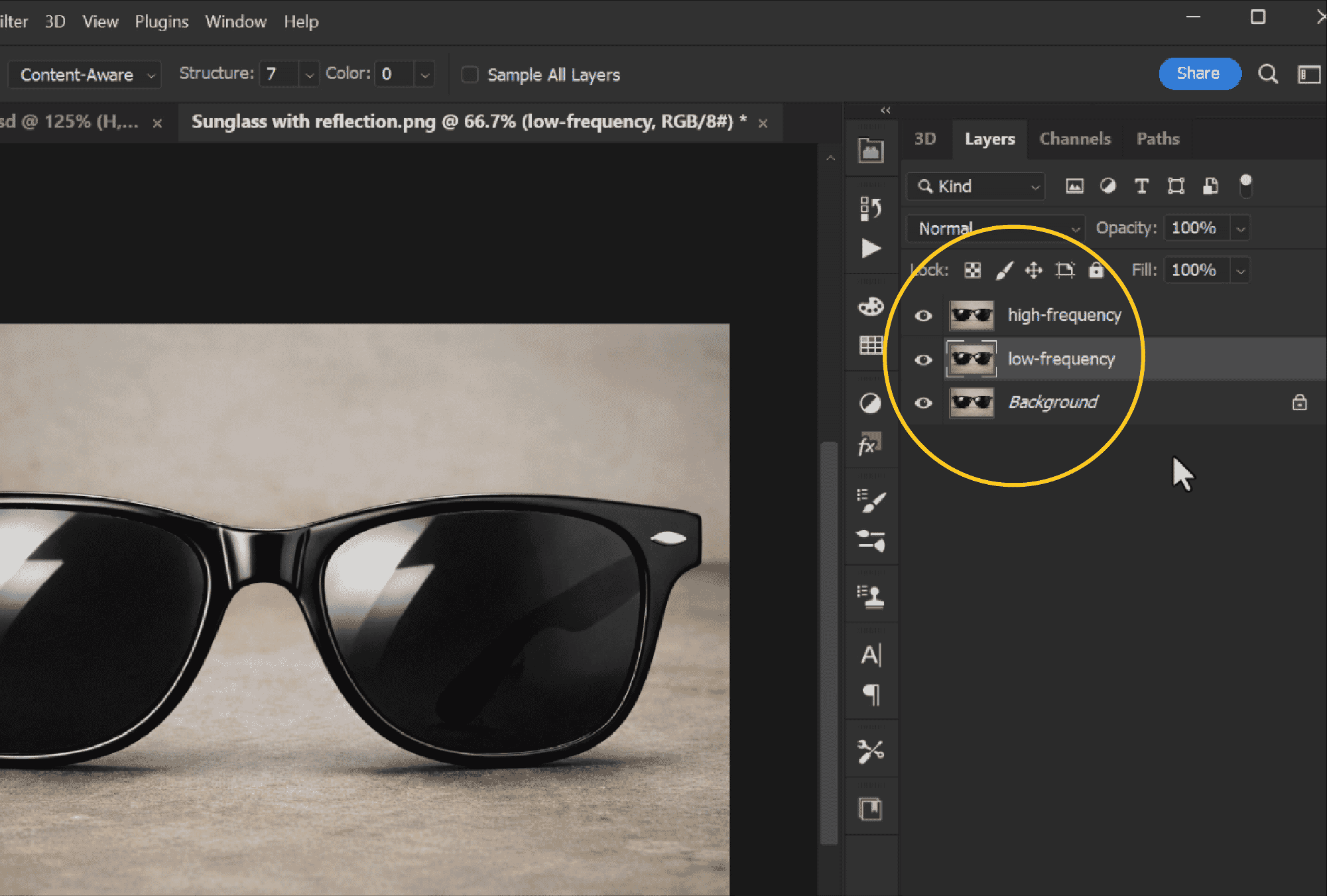Hide the Background layer
The width and height of the screenshot is (1327, 896).
coord(923,403)
